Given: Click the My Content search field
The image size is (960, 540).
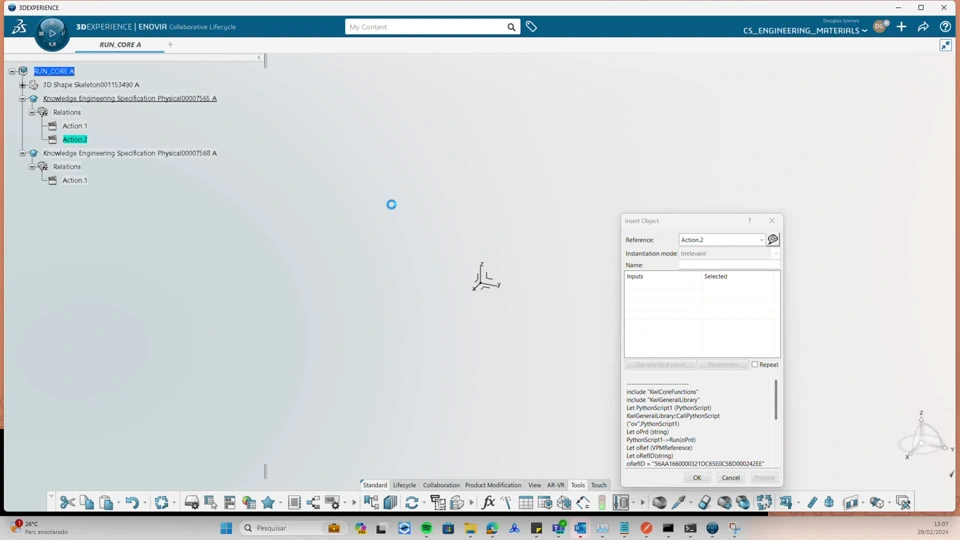Looking at the screenshot, I should [425, 27].
